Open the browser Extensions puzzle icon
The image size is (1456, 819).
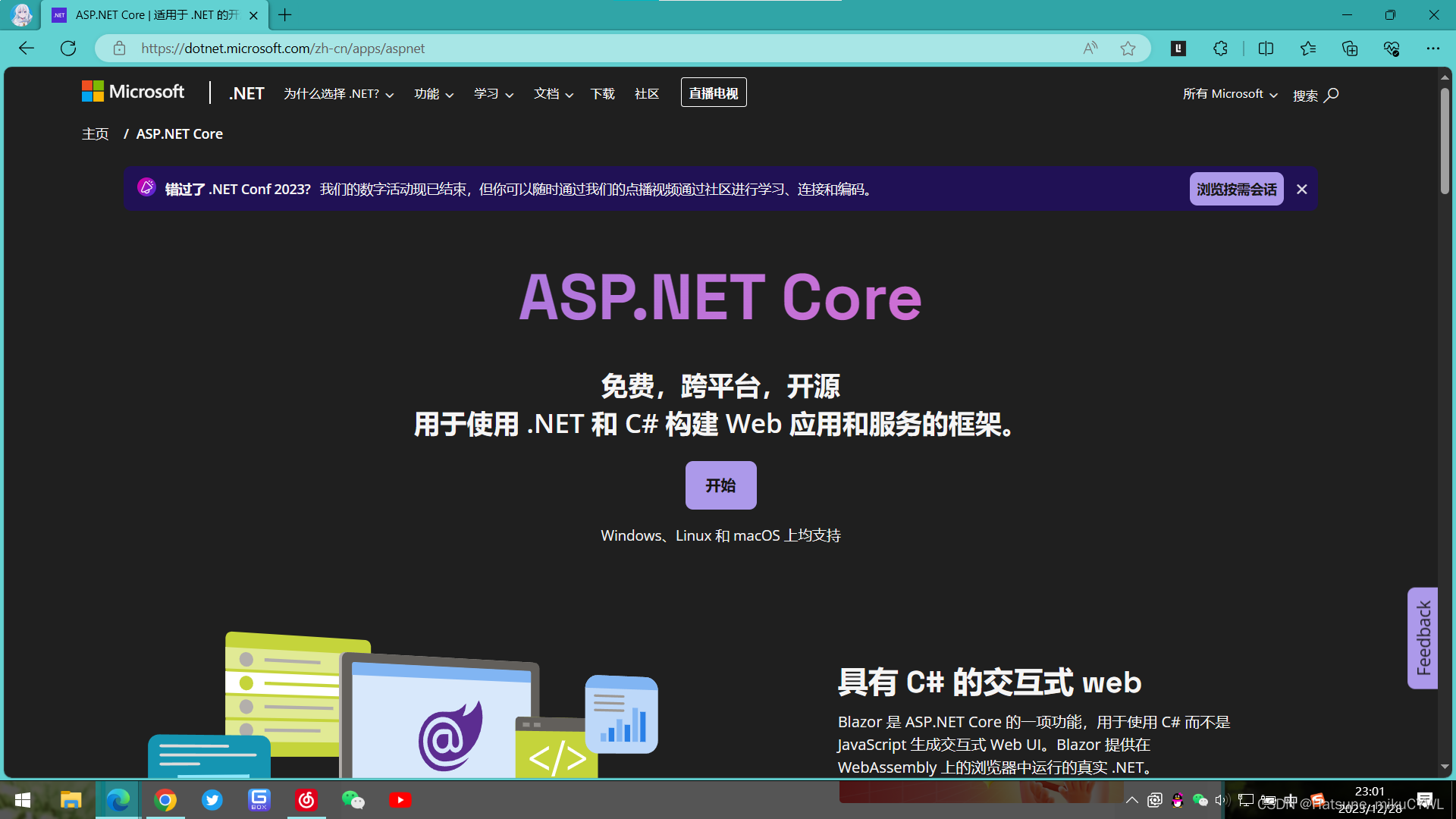[1220, 48]
